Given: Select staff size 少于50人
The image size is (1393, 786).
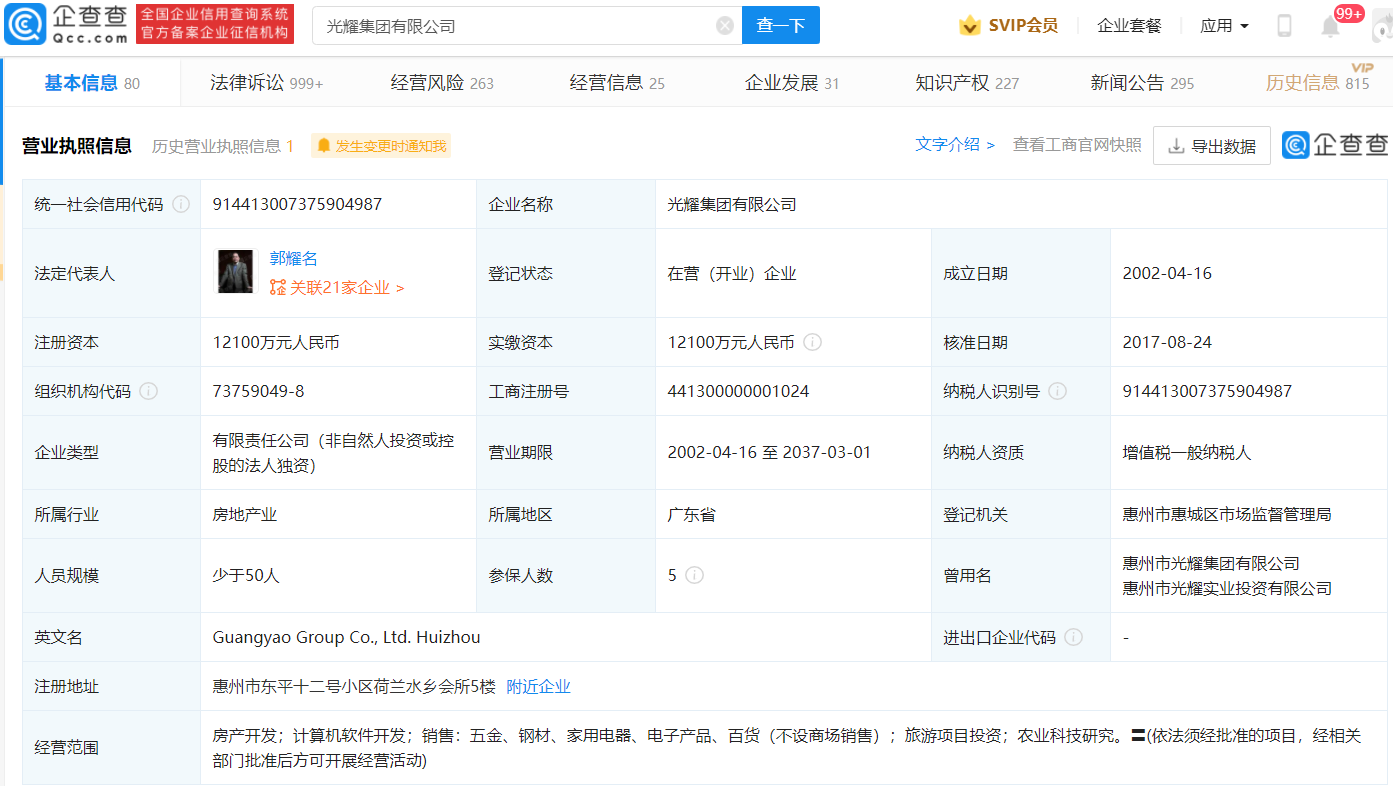Looking at the screenshot, I should (246, 575).
